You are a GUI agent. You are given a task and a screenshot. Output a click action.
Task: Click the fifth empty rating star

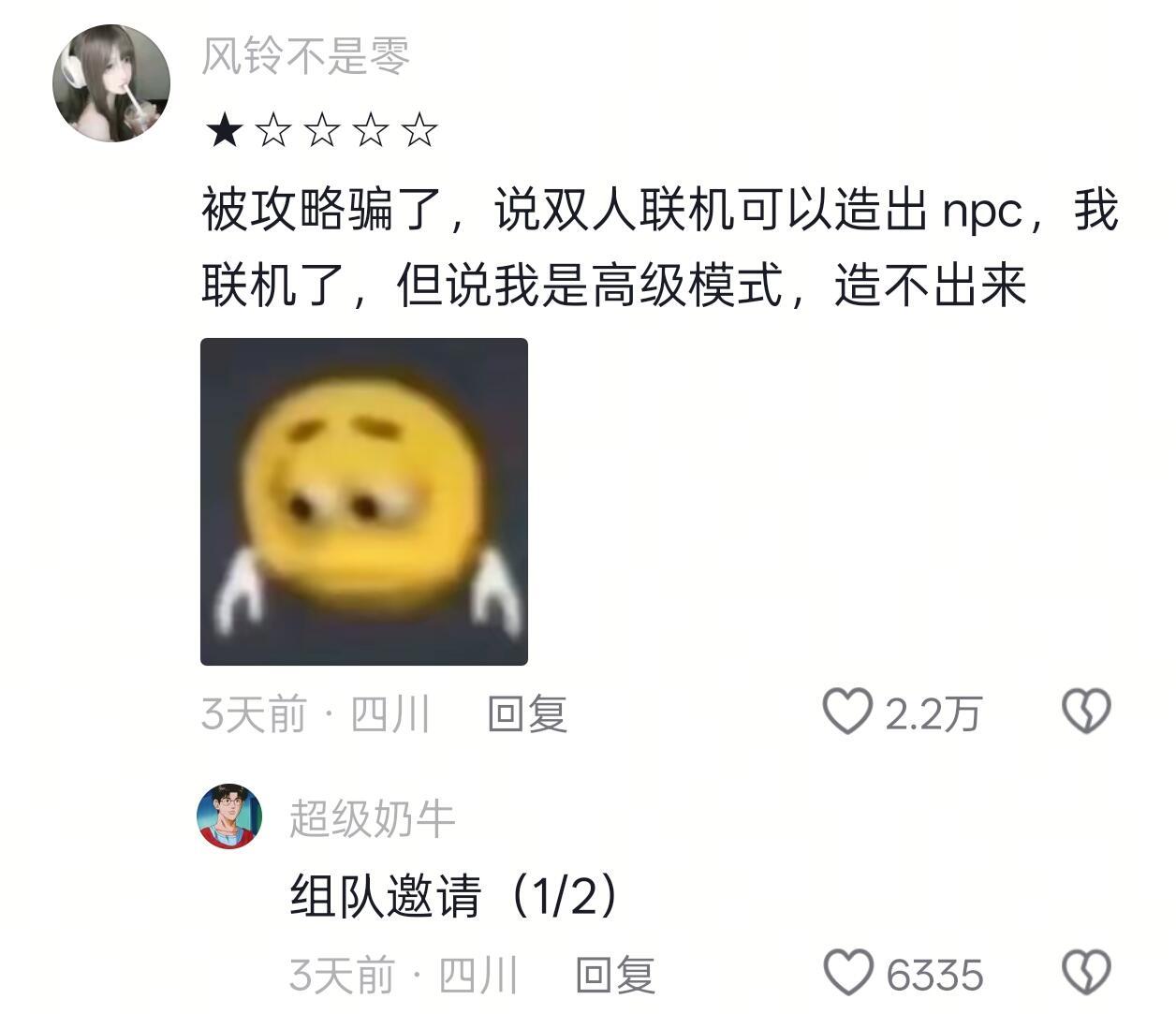click(x=419, y=130)
